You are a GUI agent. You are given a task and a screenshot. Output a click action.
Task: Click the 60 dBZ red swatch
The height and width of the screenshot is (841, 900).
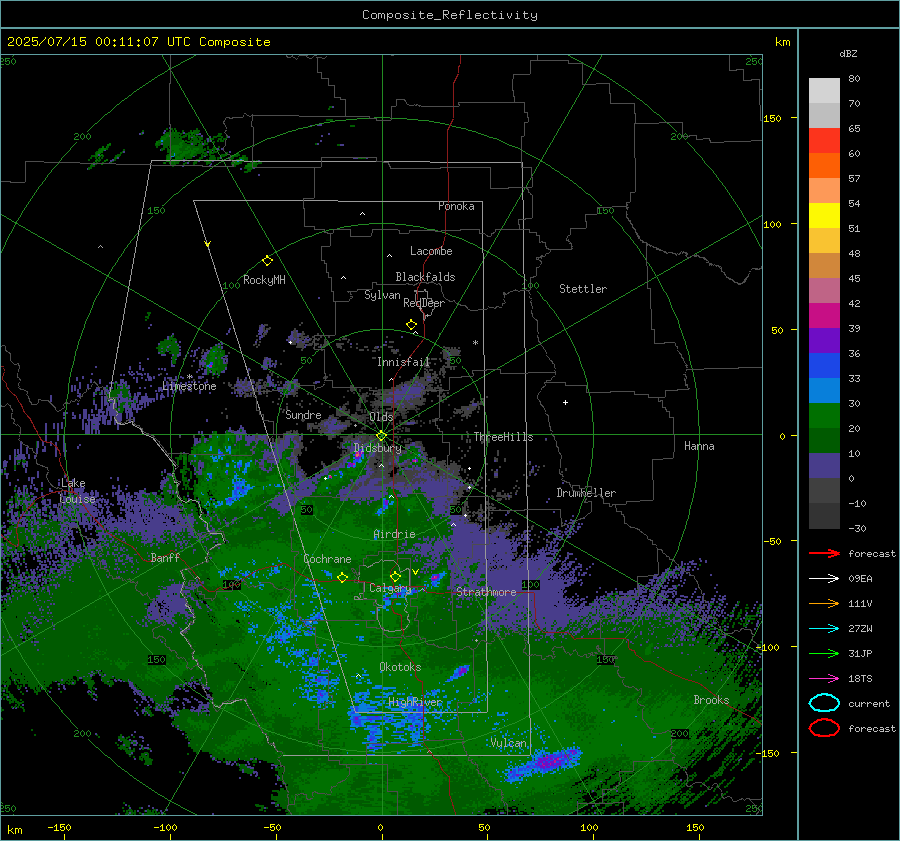[824, 141]
